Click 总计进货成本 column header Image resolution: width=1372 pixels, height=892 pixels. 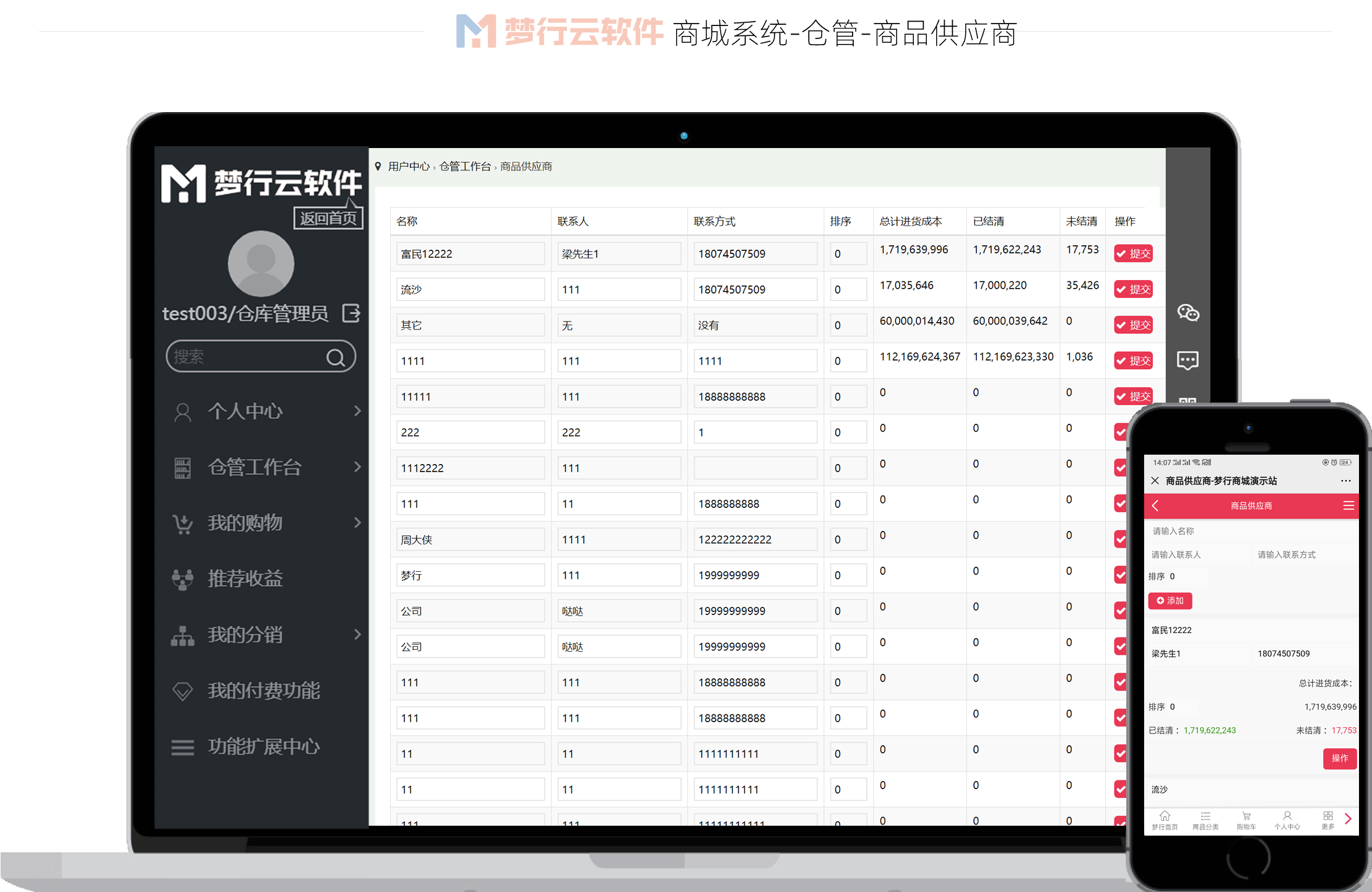click(x=911, y=221)
